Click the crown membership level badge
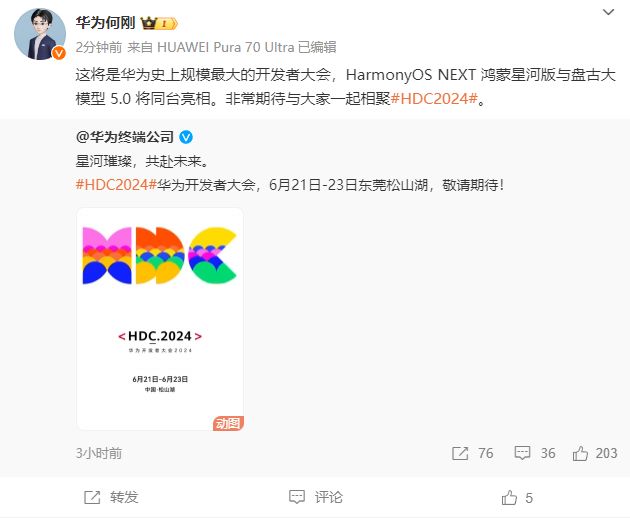The height and width of the screenshot is (518, 630). coord(159,23)
